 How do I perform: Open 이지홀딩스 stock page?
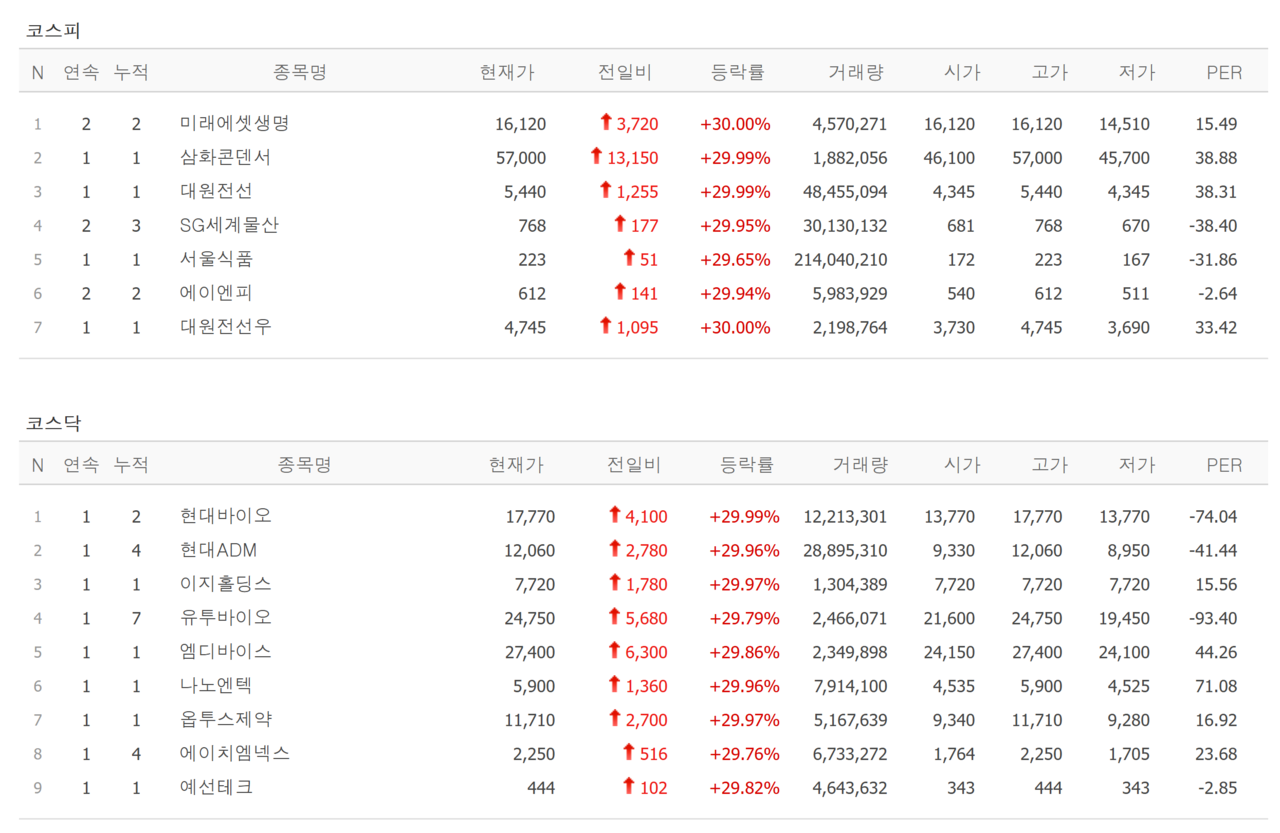coord(226,585)
